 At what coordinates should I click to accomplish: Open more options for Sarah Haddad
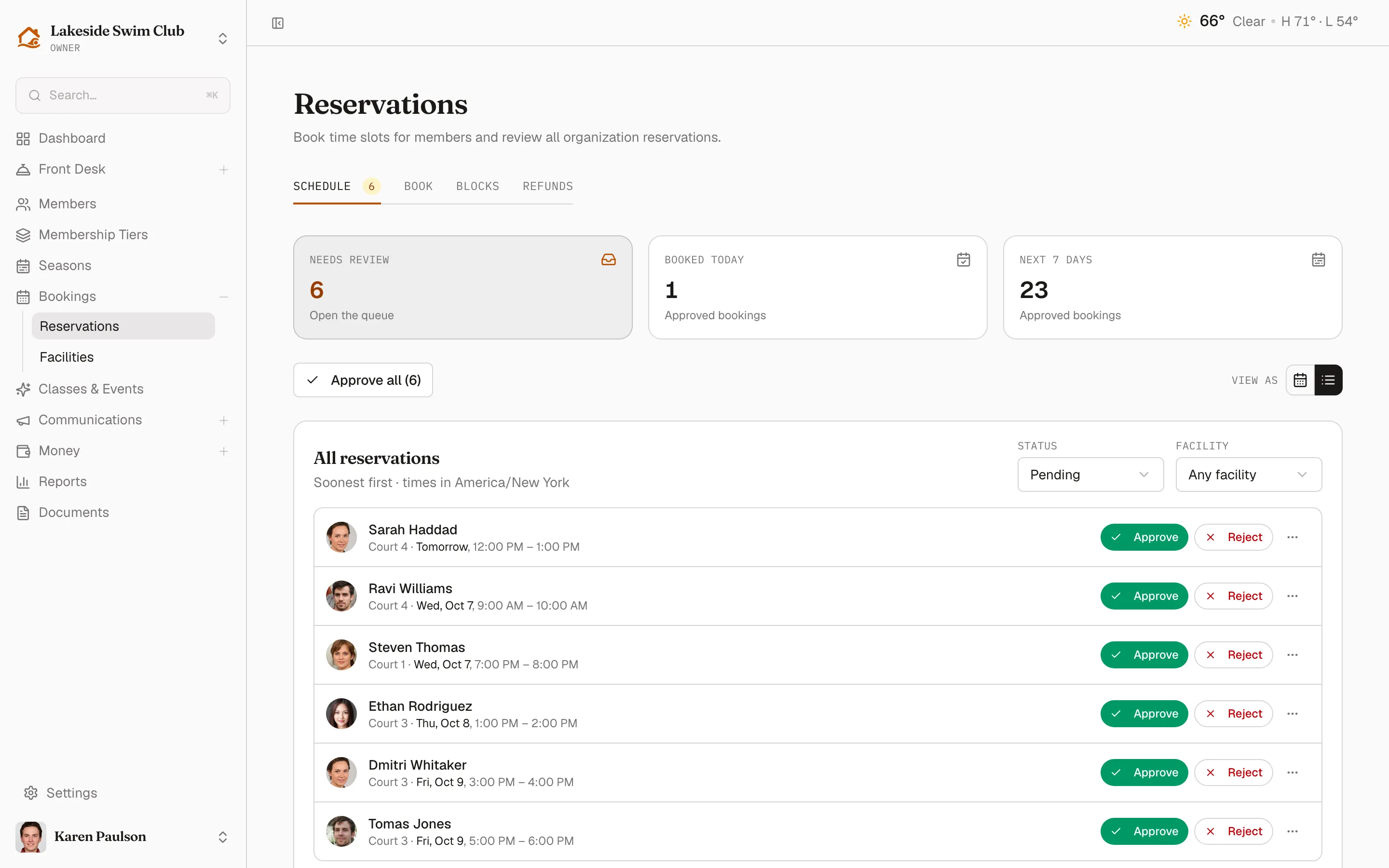[1293, 537]
